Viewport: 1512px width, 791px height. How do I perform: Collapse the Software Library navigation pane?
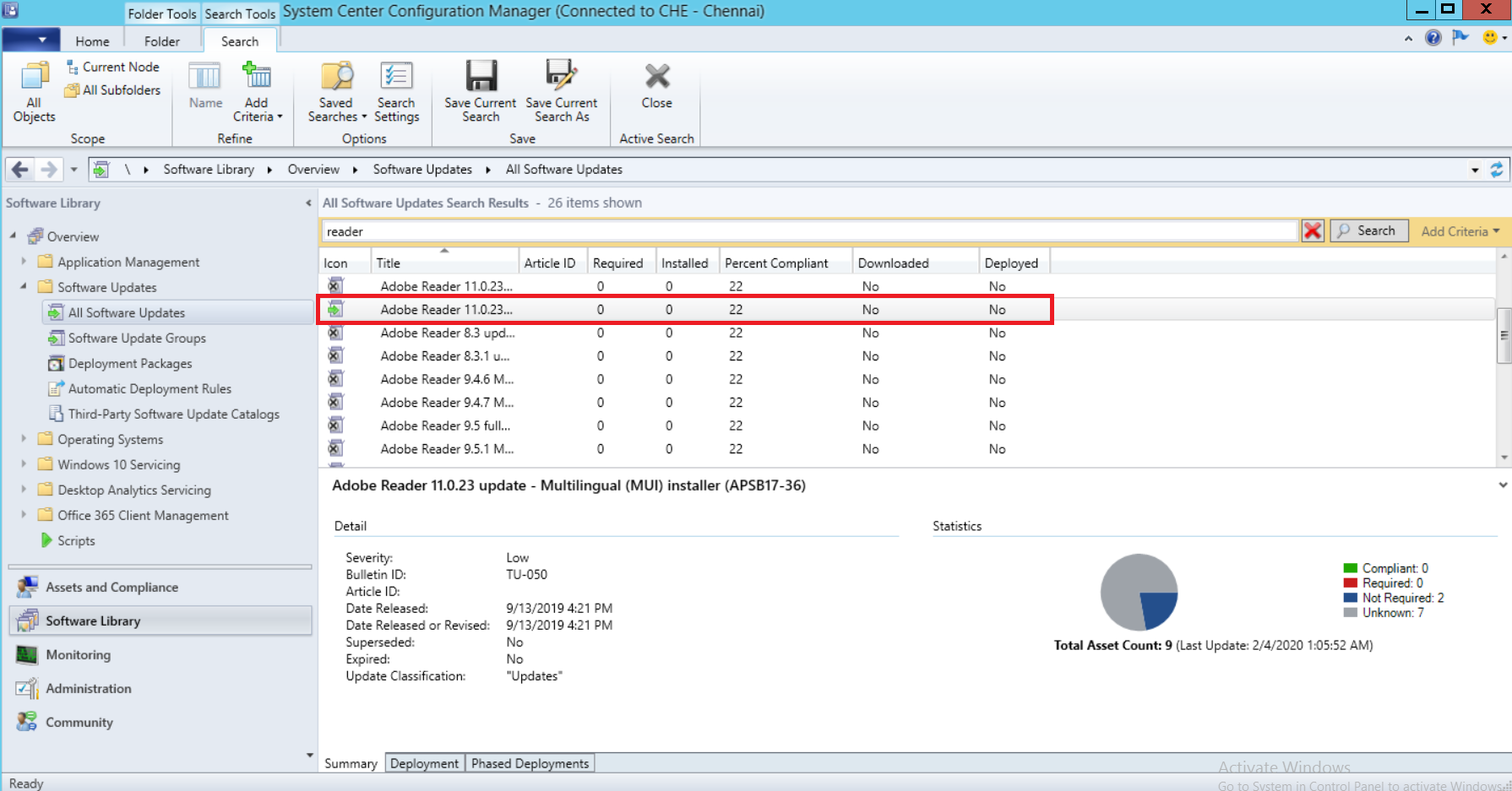308,203
